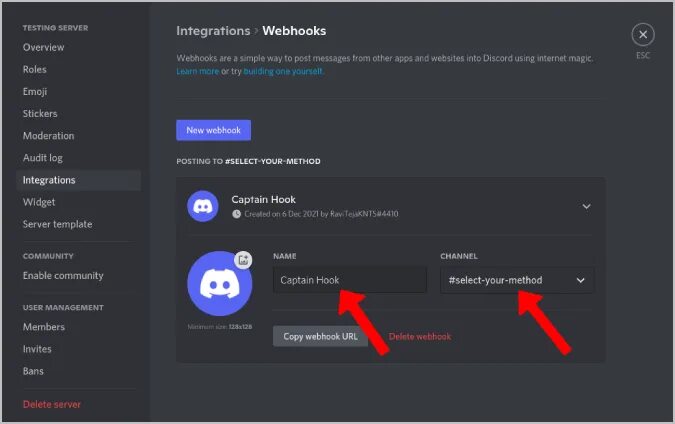Click the clock icon beside creation date
The image size is (675, 424).
(236, 214)
